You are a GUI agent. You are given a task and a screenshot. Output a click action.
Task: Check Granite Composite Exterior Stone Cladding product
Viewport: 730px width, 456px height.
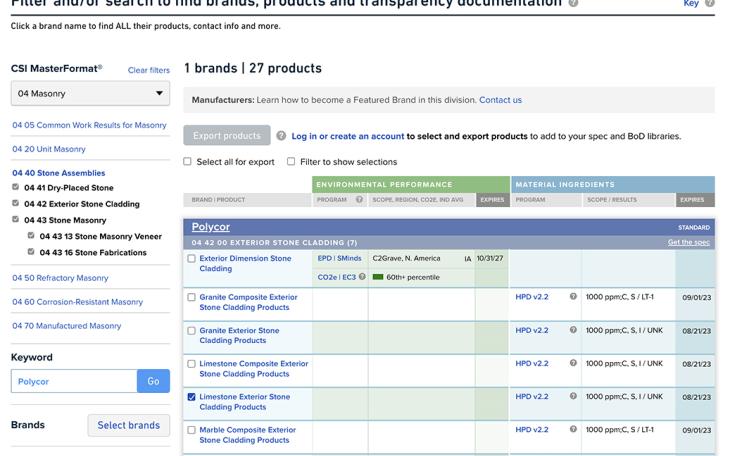pos(191,297)
